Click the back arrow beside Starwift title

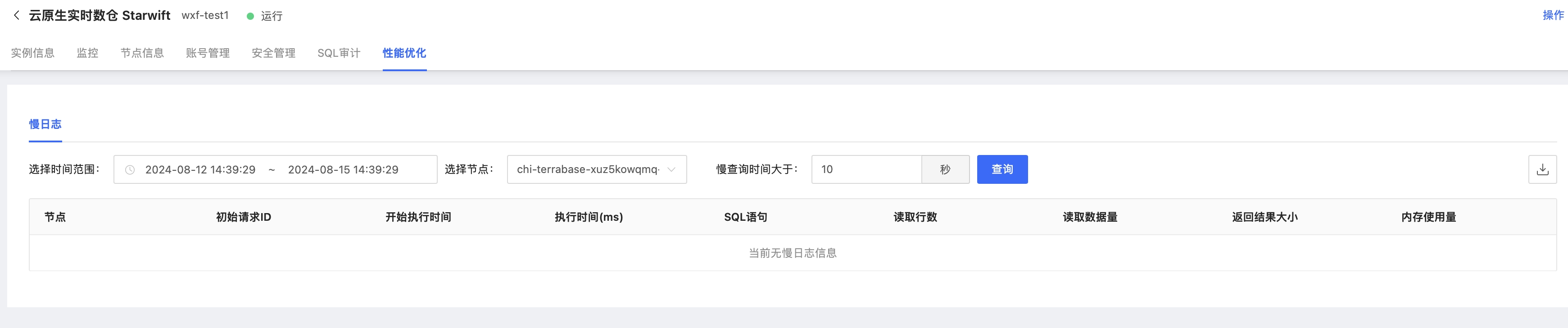pos(16,15)
